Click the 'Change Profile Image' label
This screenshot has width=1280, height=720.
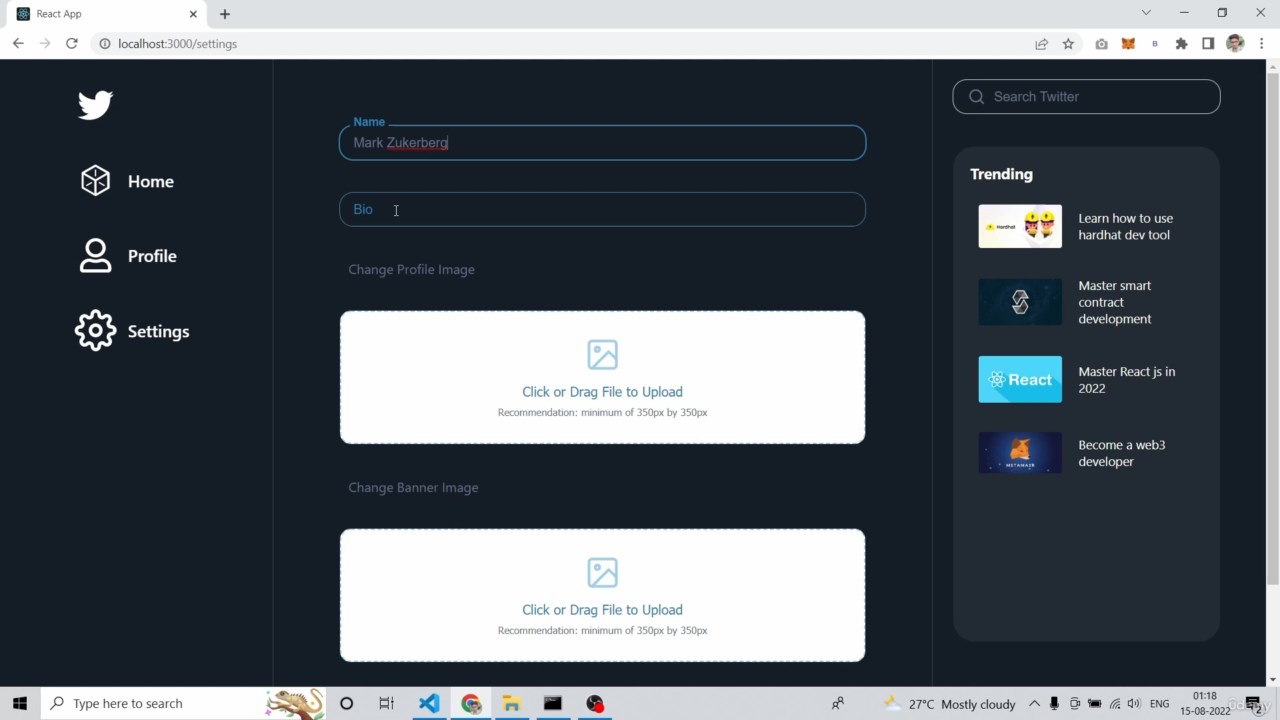(411, 270)
